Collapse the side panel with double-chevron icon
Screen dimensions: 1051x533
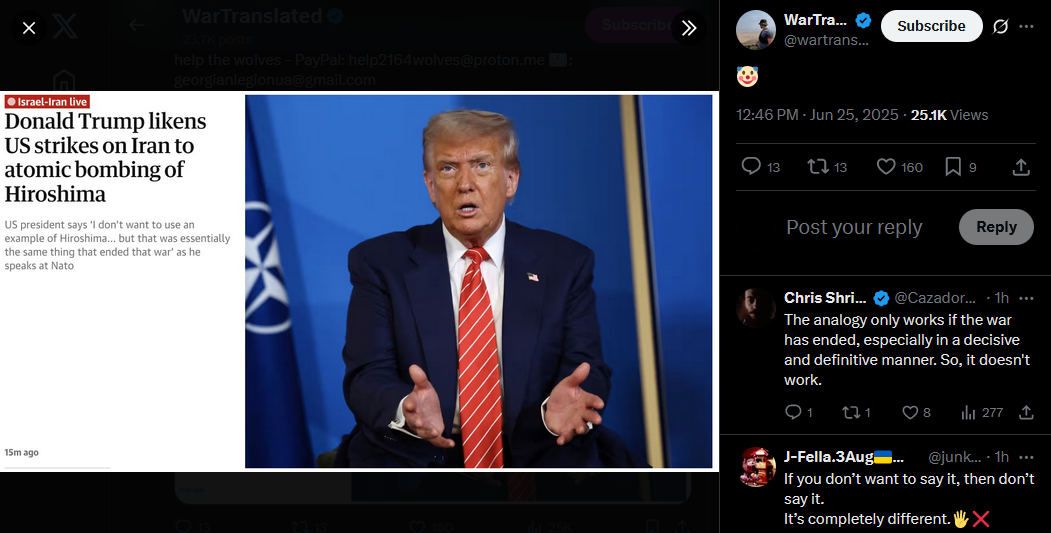tap(688, 28)
